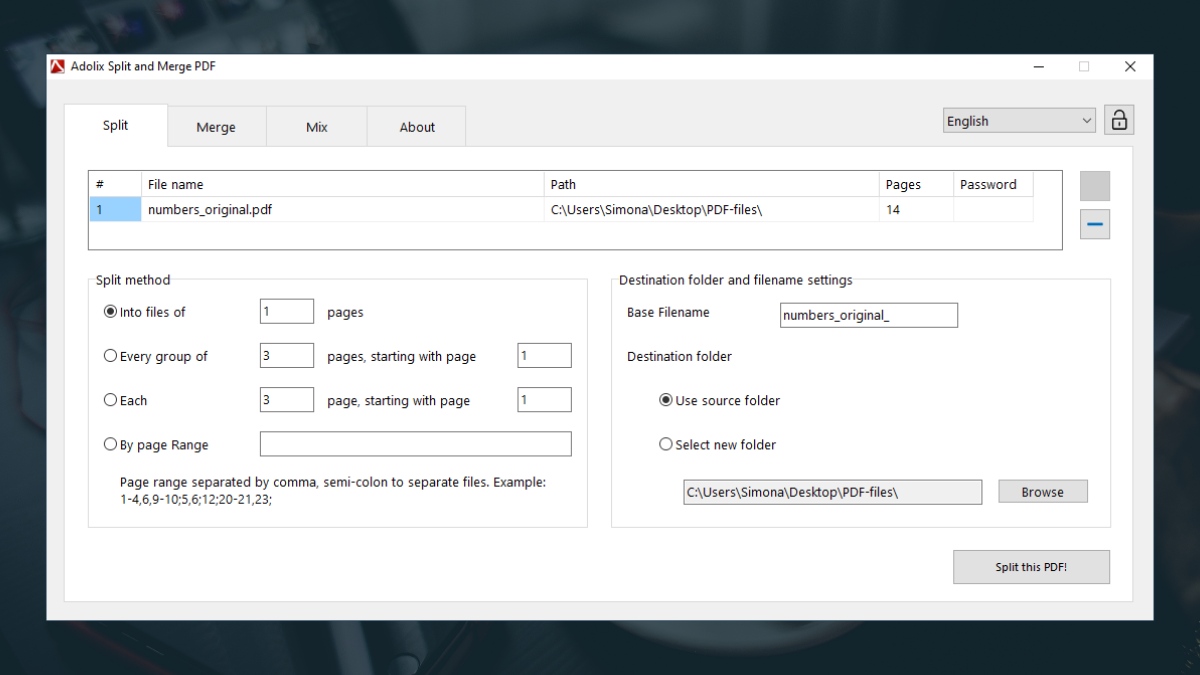The image size is (1200, 675).
Task: Click the page range input field
Action: [416, 444]
